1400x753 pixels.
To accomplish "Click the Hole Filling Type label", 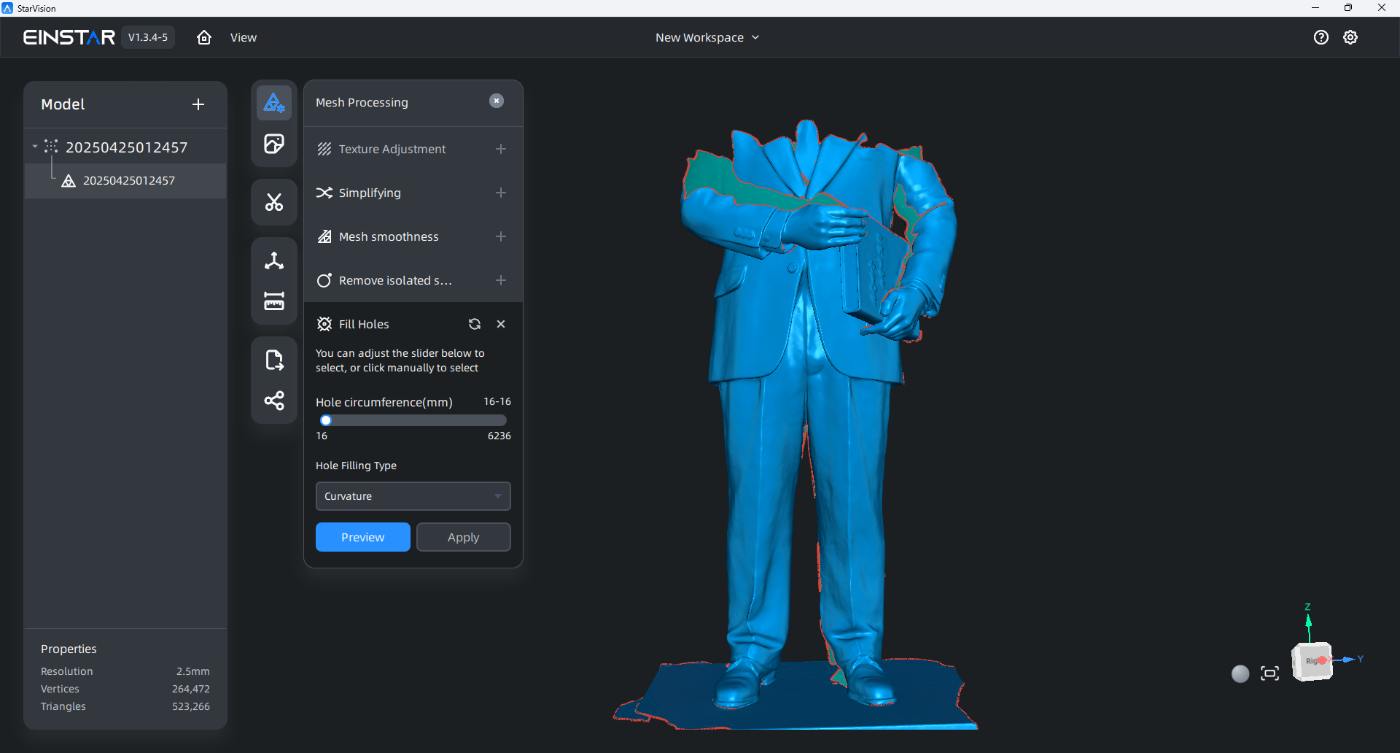I will point(357,466).
